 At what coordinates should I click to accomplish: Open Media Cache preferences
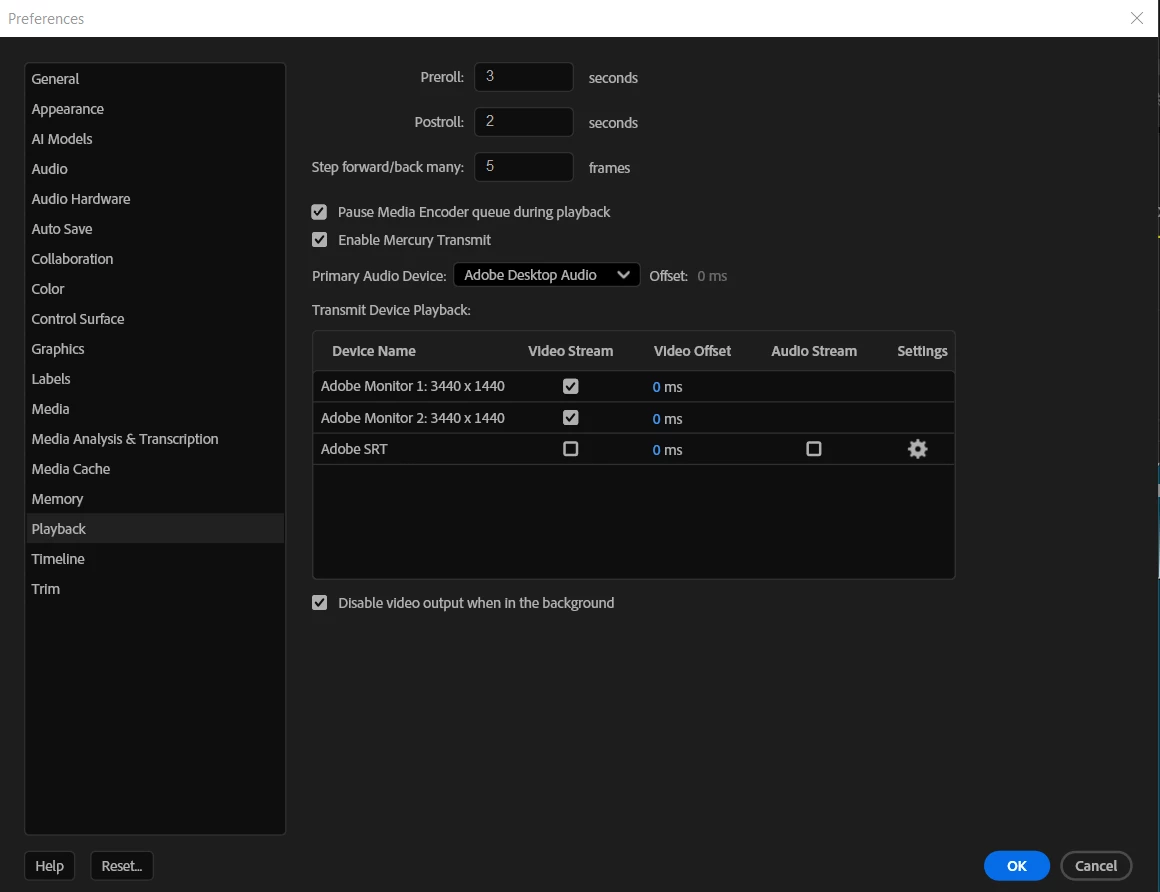click(155, 469)
